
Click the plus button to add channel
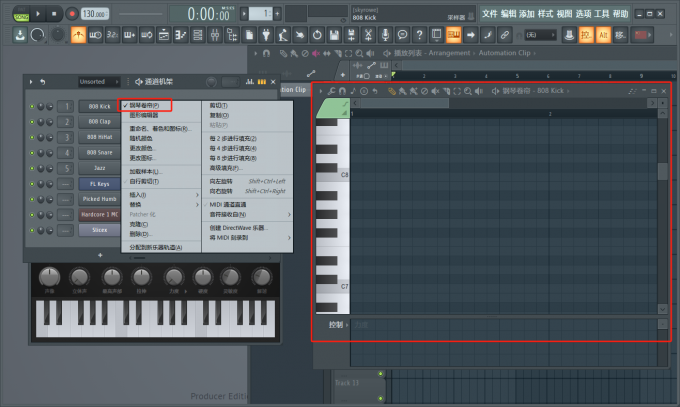click(x=100, y=255)
